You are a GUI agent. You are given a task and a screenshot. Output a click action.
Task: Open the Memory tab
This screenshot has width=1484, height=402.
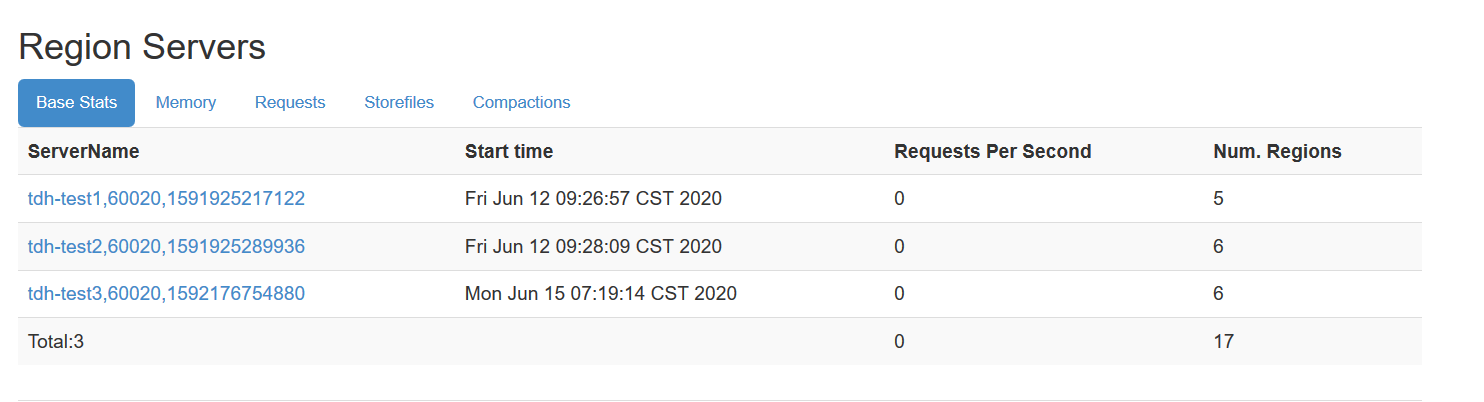click(x=186, y=103)
